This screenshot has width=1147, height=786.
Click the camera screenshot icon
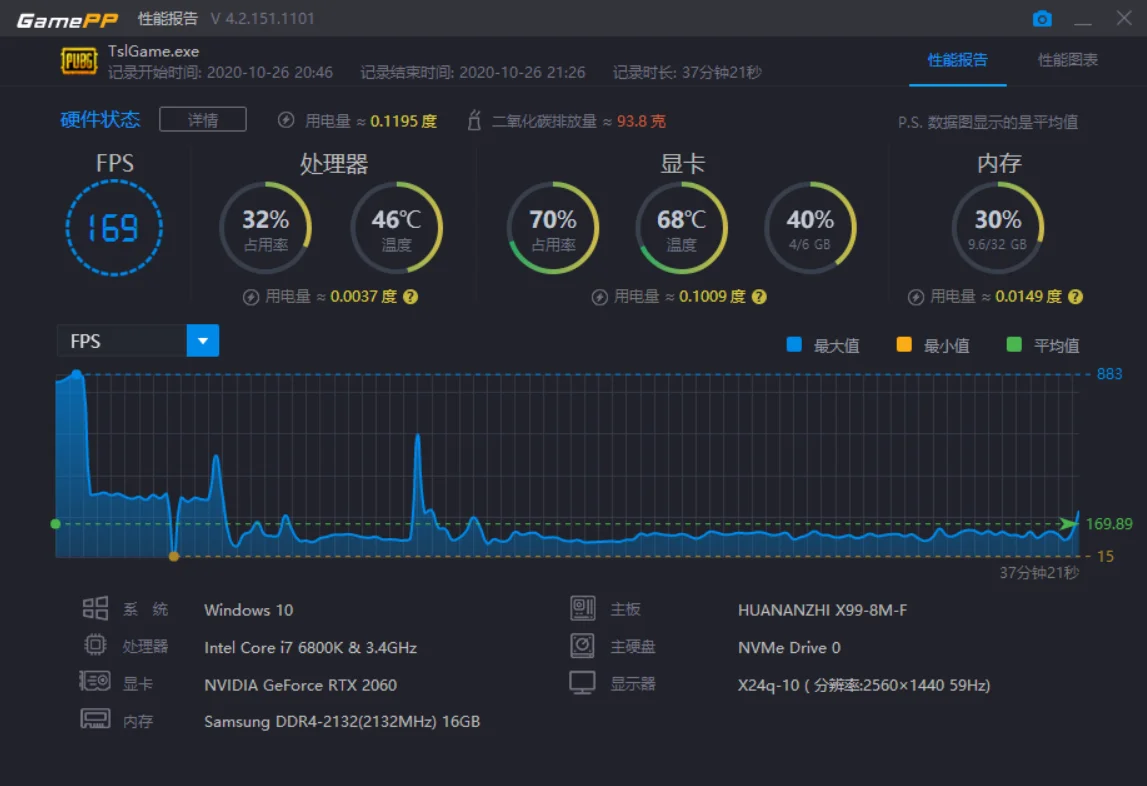(1042, 18)
